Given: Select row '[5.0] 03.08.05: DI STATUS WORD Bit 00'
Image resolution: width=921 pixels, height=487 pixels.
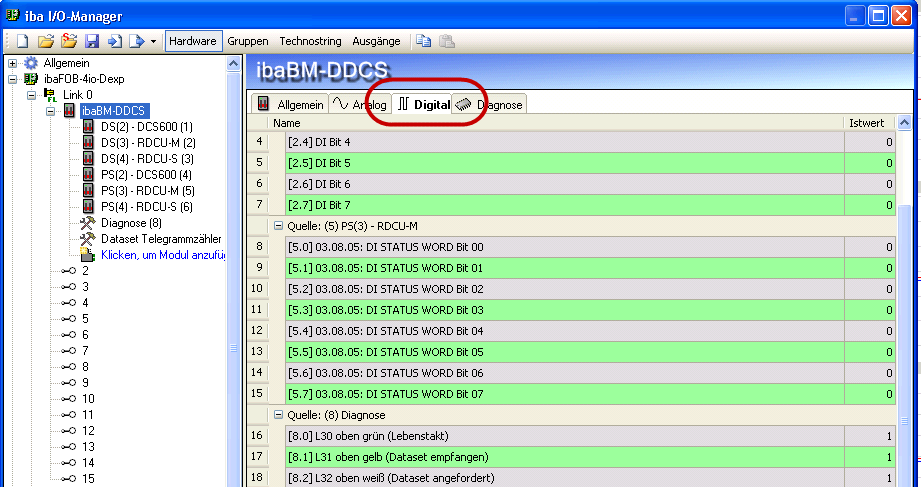Looking at the screenshot, I should click(x=590, y=247).
